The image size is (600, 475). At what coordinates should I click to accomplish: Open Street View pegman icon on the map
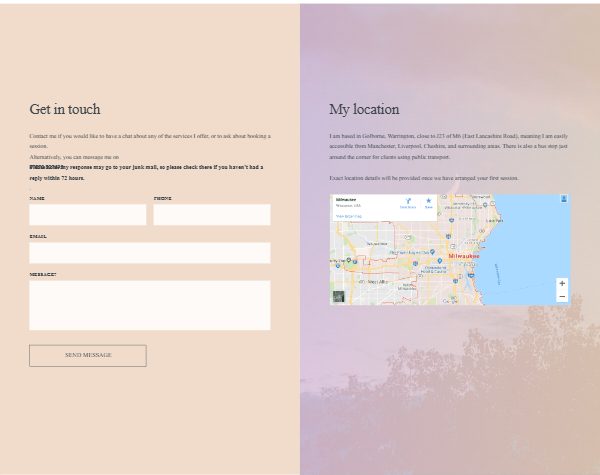click(564, 199)
